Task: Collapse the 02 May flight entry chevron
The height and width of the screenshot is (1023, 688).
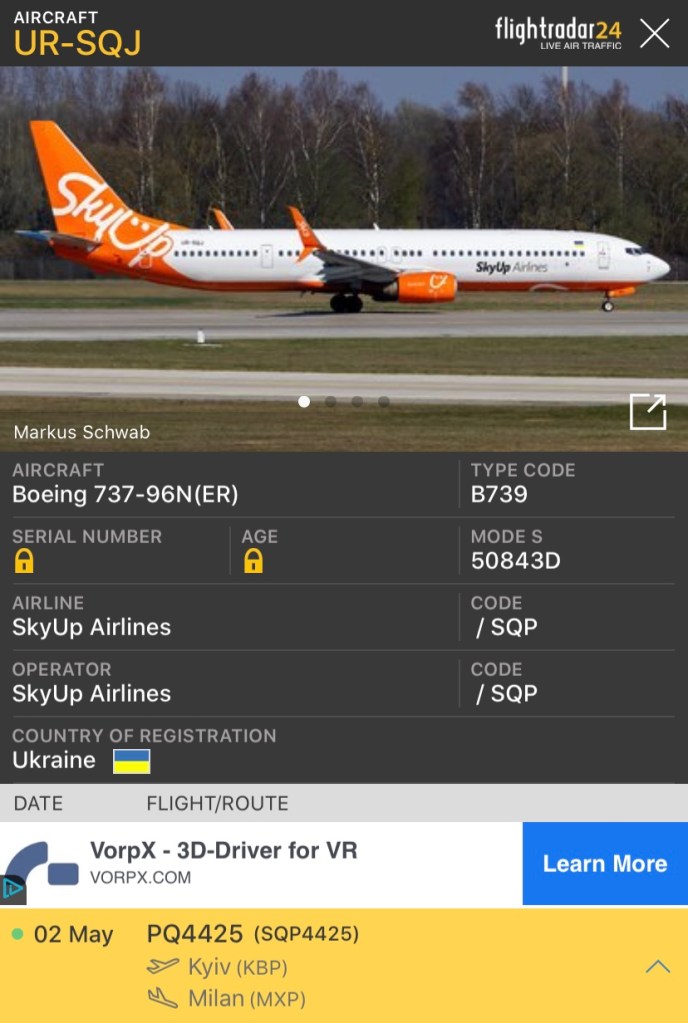Action: tap(657, 966)
